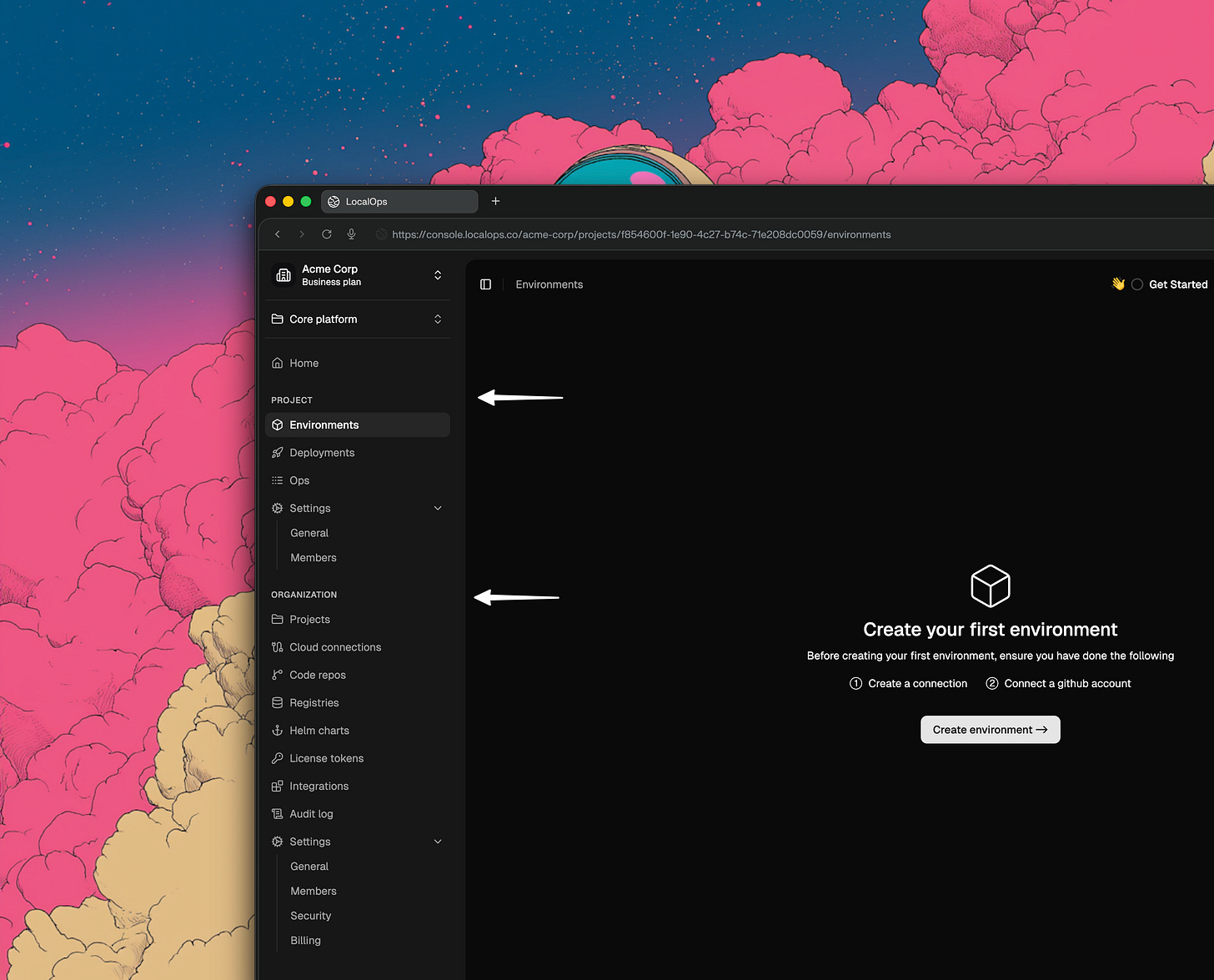This screenshot has height=980, width=1214.
Task: Click the project Settings gear icon
Action: pos(278,509)
